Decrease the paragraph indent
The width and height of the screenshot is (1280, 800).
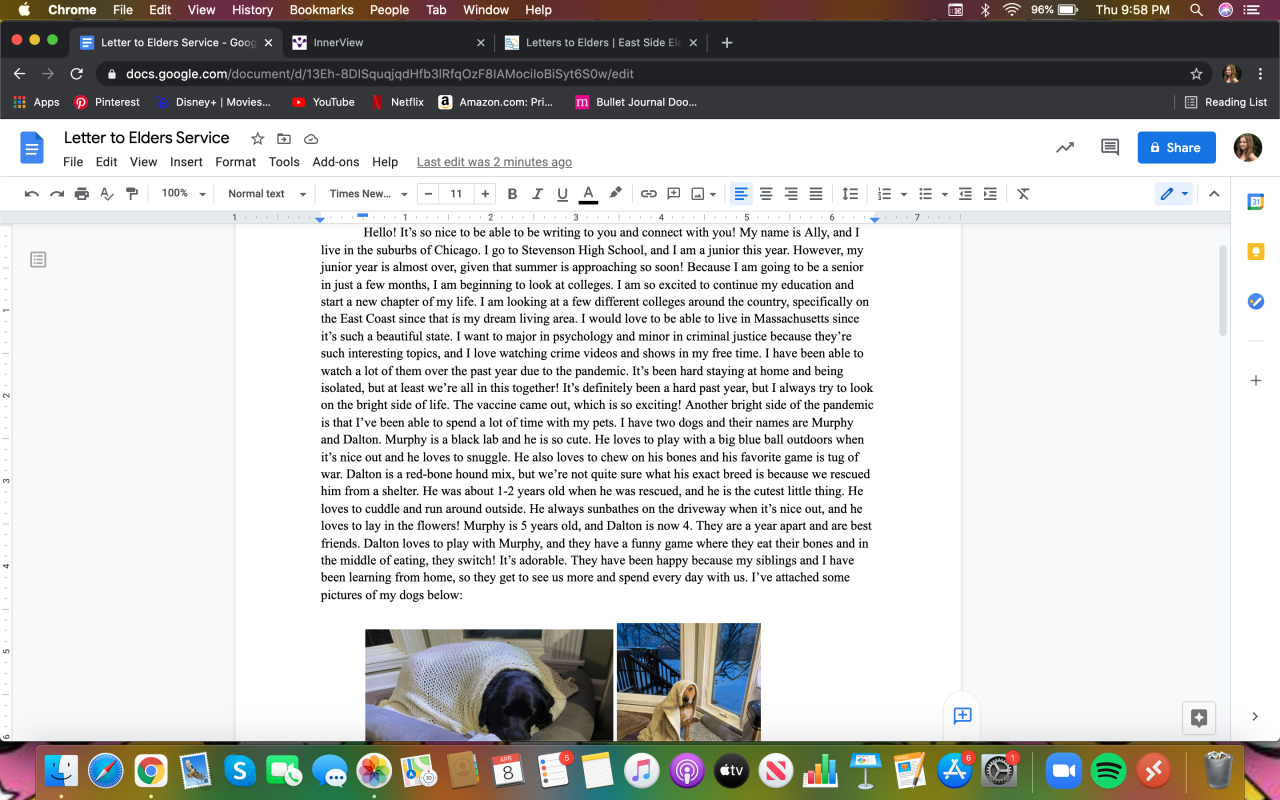965,194
